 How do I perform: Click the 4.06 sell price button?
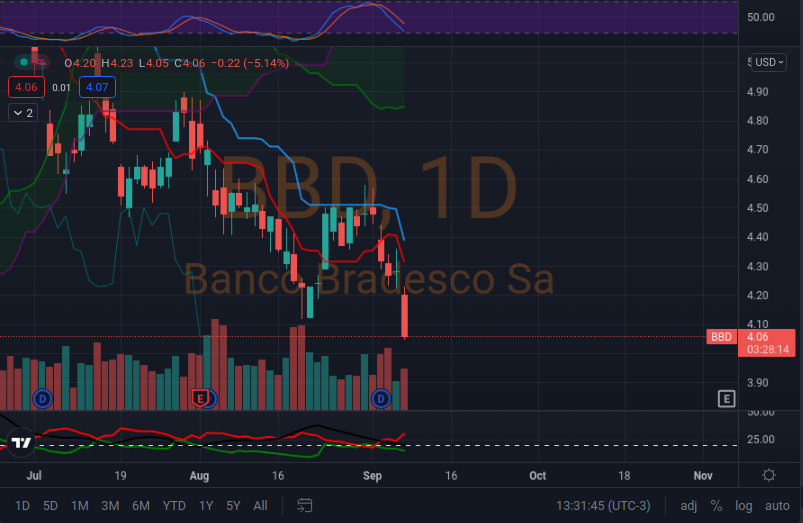click(x=23, y=88)
